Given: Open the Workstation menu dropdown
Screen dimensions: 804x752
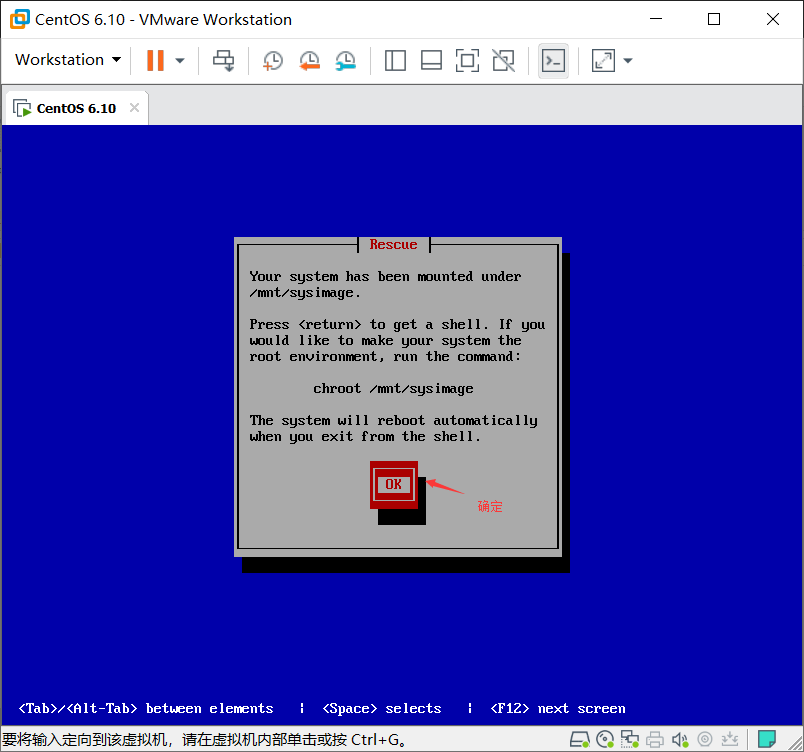Looking at the screenshot, I should click(x=68, y=60).
